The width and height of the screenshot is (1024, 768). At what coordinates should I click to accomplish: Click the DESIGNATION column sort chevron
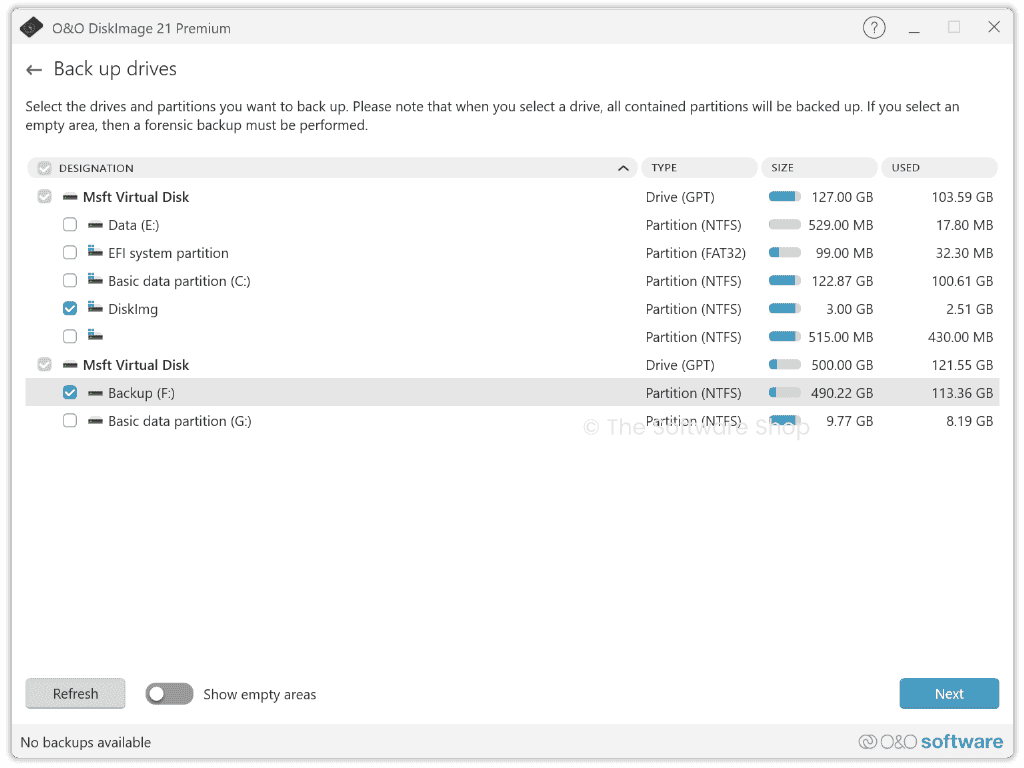coord(623,168)
